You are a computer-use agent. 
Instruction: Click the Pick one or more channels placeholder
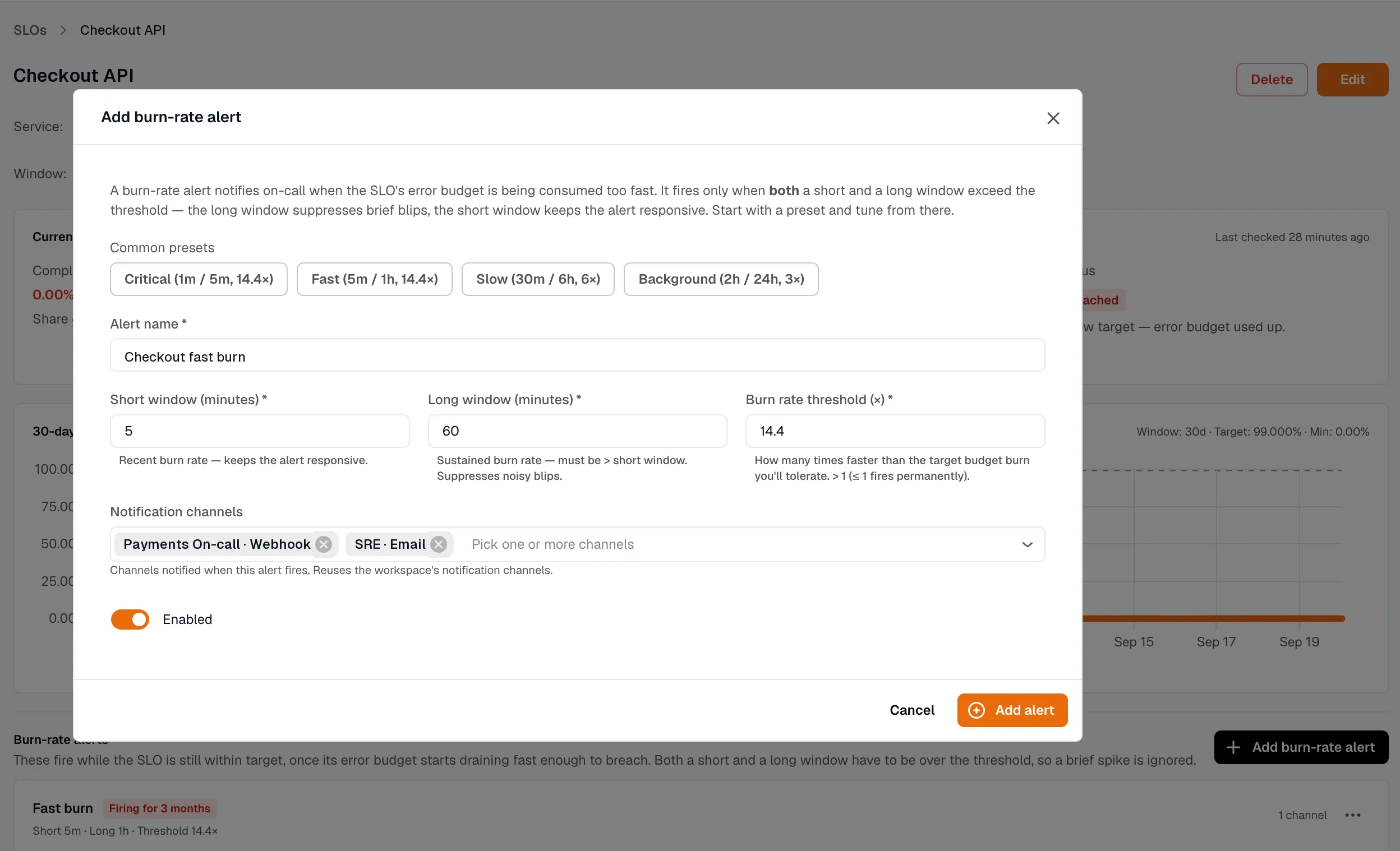(x=553, y=544)
